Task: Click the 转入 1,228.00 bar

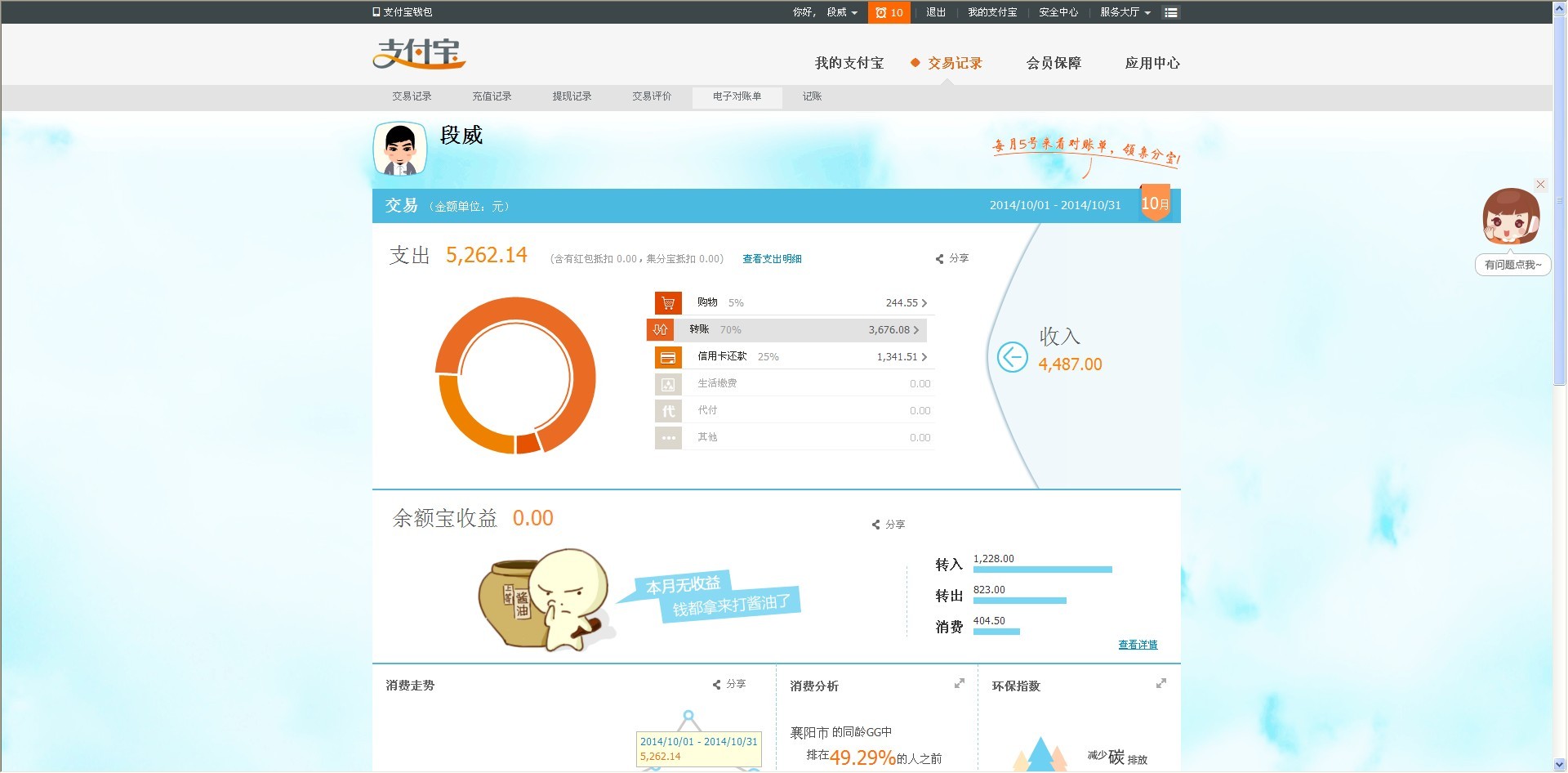Action: pos(1043,570)
